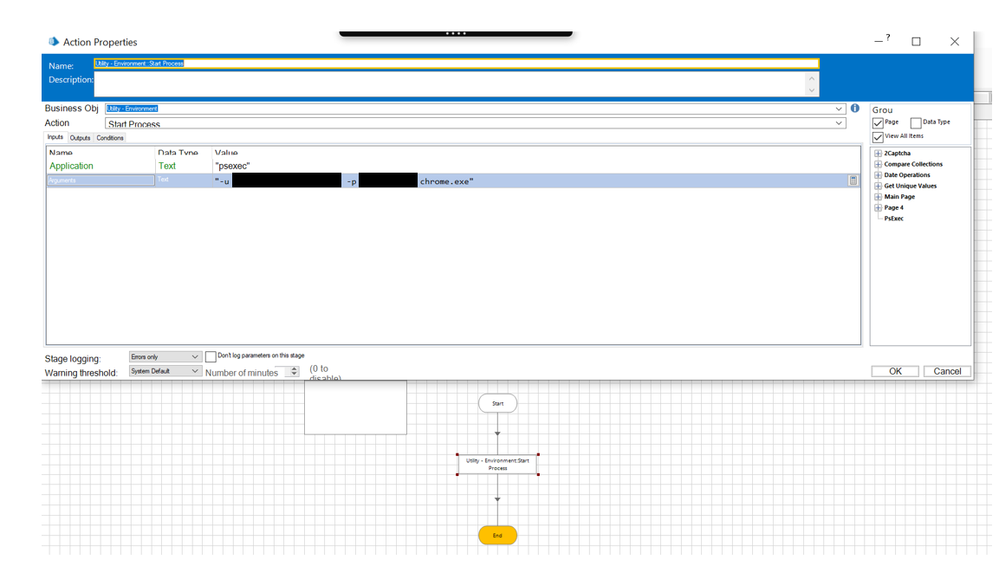Screen dimensions: 999x568
Task: Select the Application input row name
Action: click(71, 166)
